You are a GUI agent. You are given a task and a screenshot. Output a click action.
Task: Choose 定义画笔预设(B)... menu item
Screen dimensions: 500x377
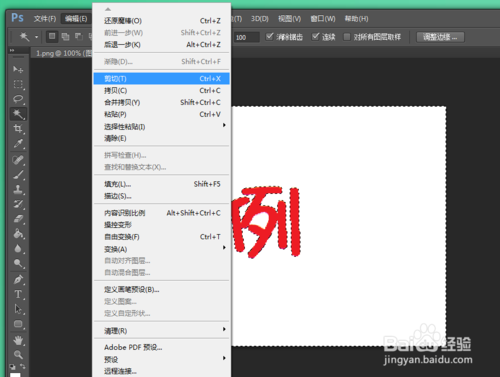point(162,290)
